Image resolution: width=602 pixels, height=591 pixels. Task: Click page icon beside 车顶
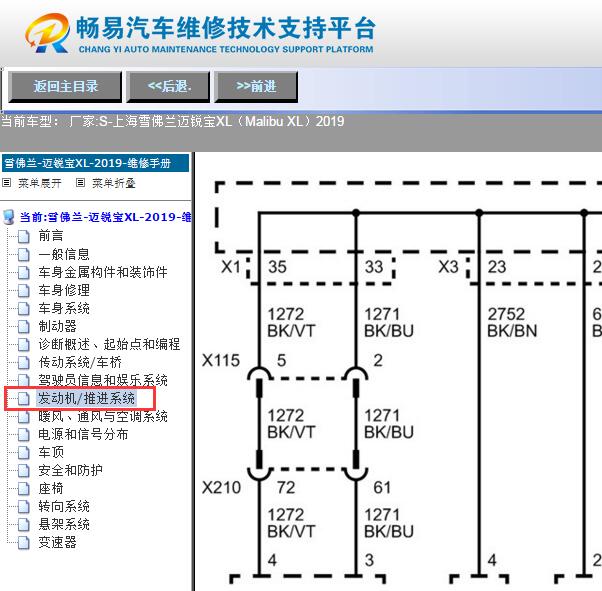click(24, 453)
